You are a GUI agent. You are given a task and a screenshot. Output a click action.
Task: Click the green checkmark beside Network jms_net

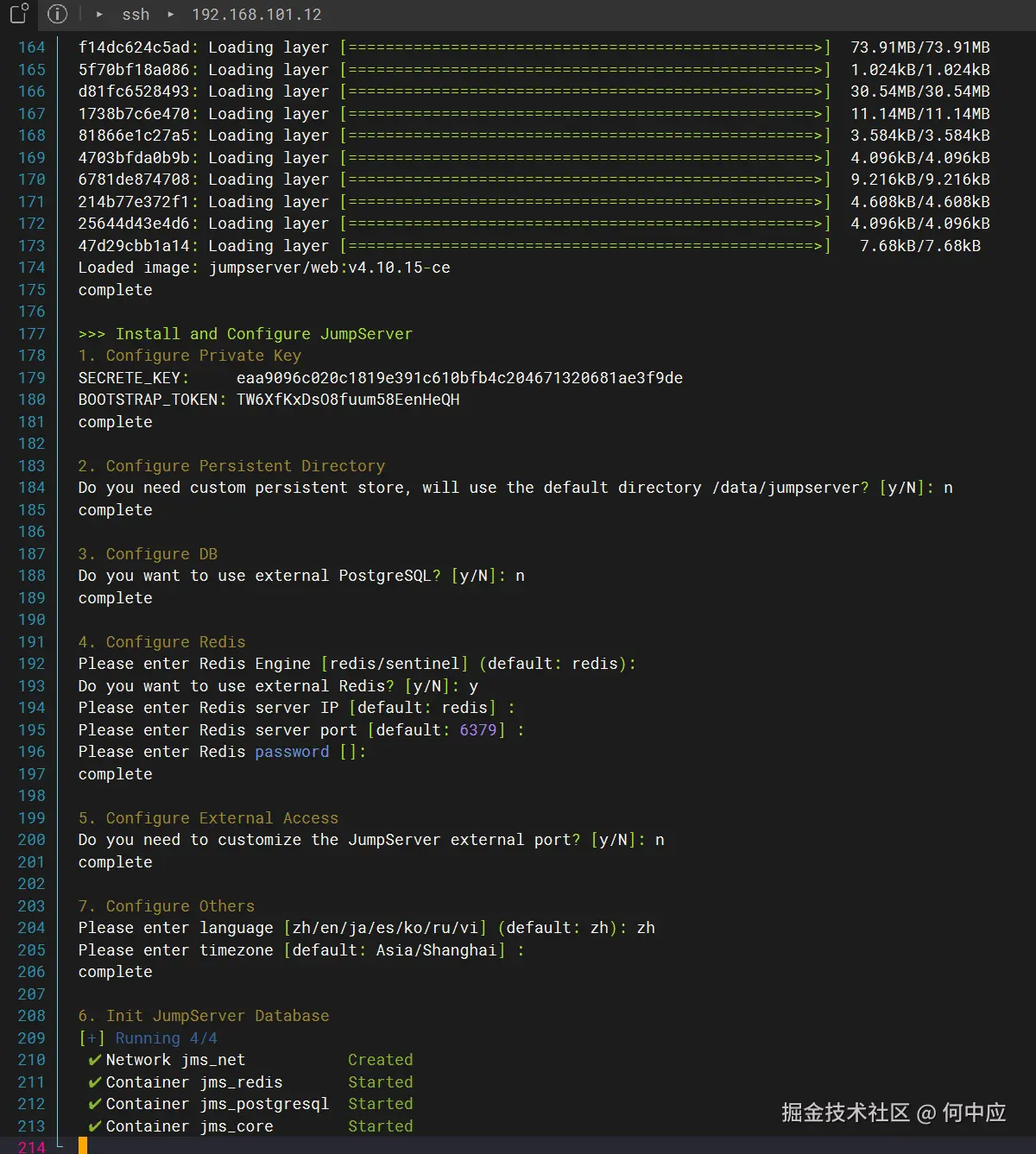pos(95,1060)
